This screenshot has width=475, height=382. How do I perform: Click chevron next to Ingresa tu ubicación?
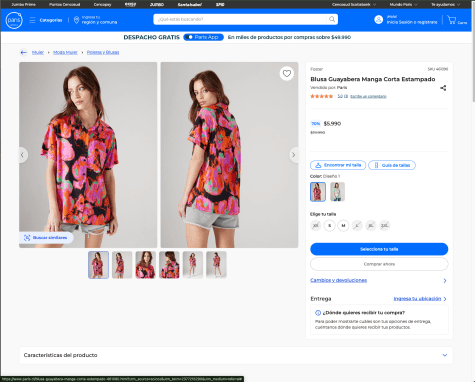pyautogui.click(x=445, y=299)
